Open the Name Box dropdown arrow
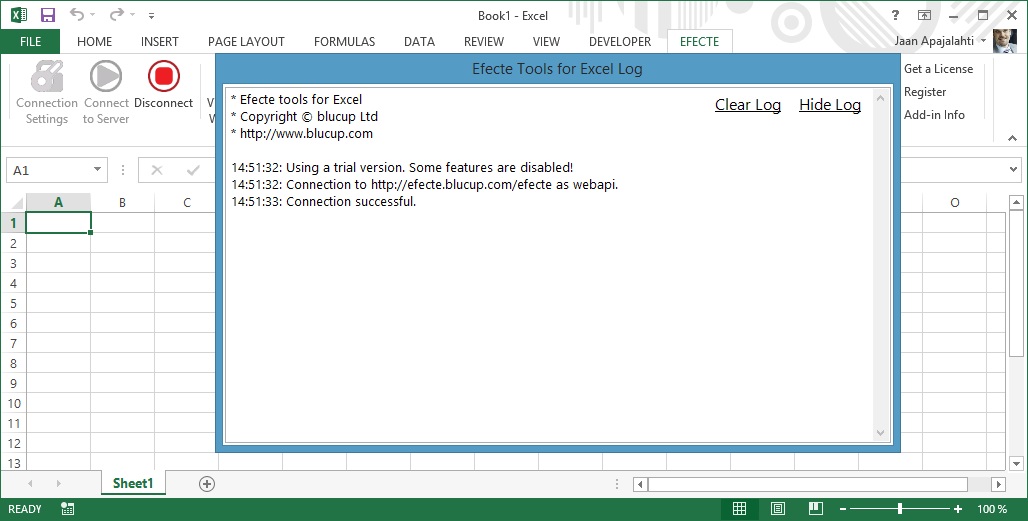Image resolution: width=1028 pixels, height=521 pixels. 97,170
